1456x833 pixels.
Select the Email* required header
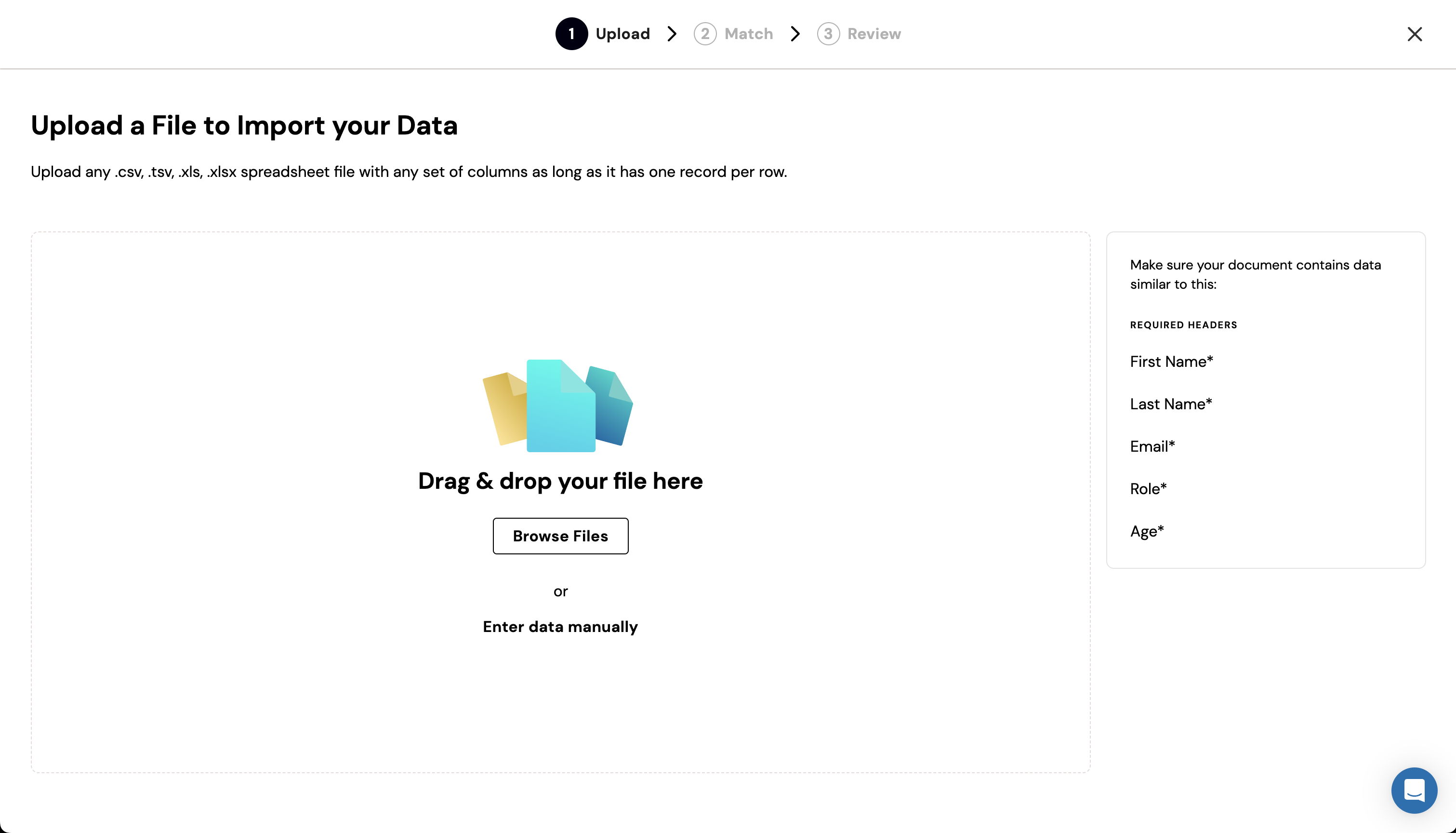point(1152,446)
